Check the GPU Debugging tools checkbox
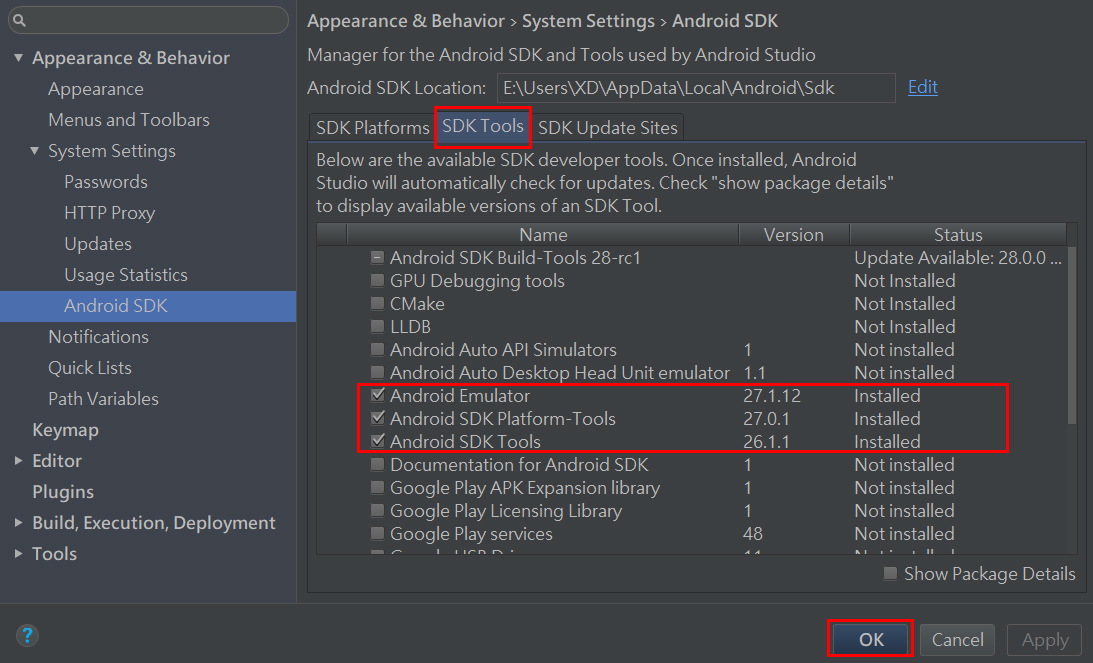Image resolution: width=1093 pixels, height=663 pixels. click(x=377, y=281)
